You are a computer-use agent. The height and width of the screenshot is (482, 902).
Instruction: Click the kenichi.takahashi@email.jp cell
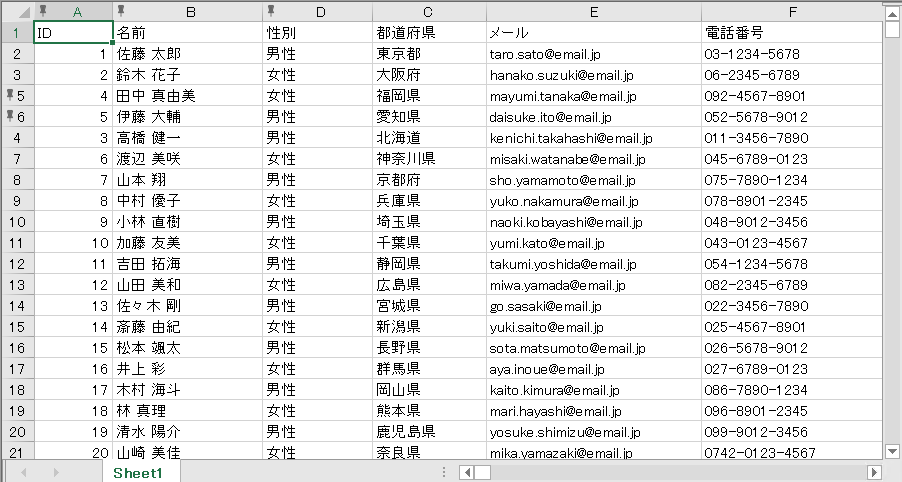594,137
